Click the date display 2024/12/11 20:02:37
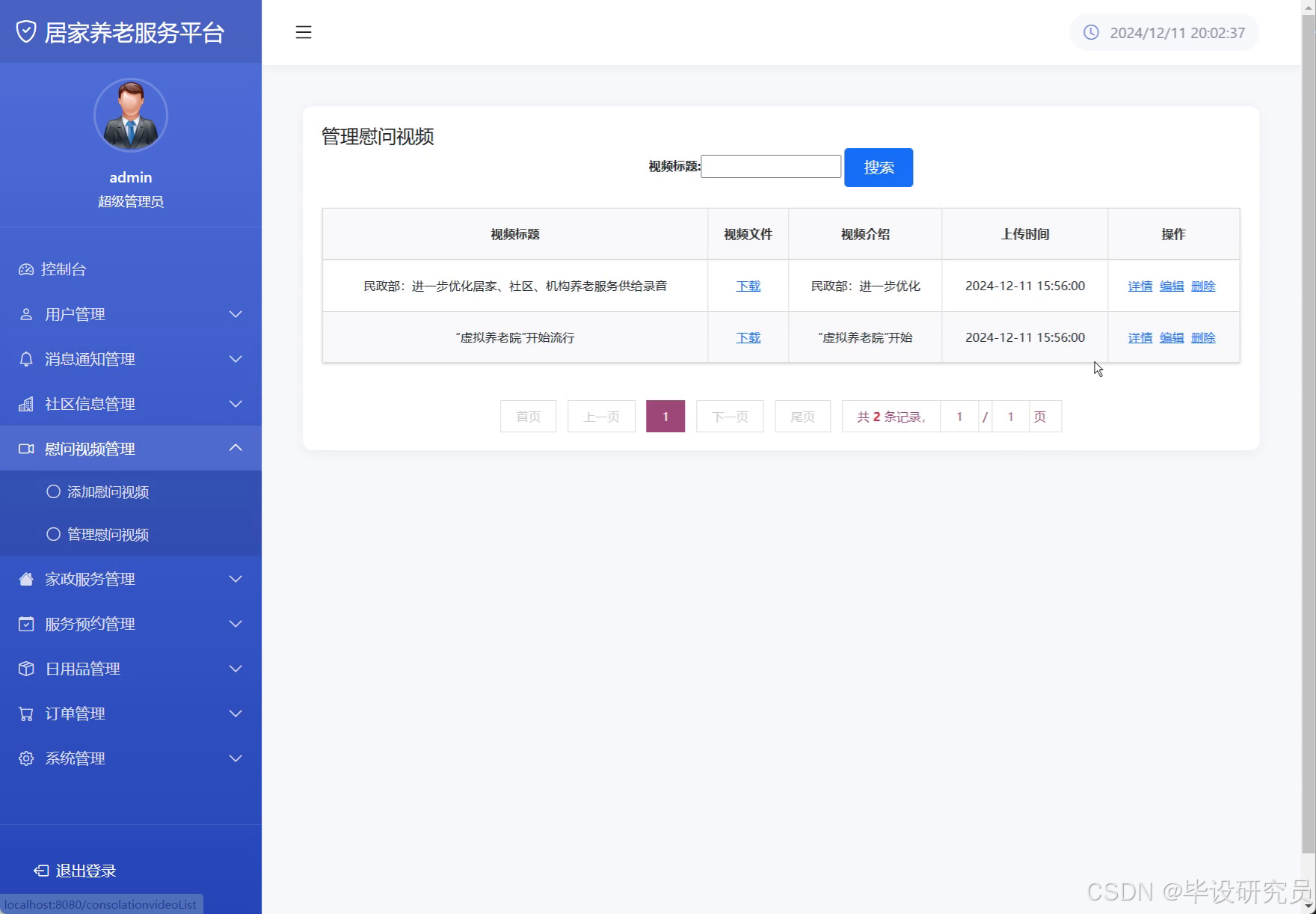 [x=1178, y=32]
